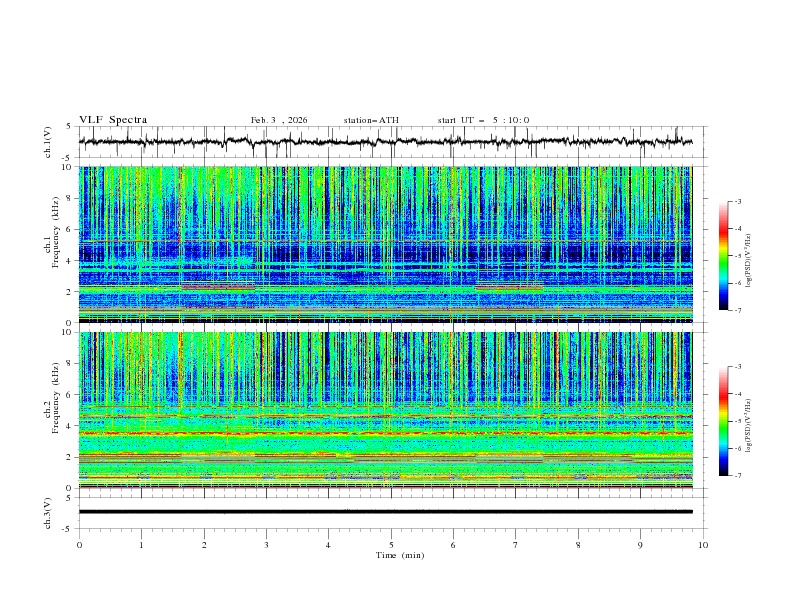792x612 pixels.
Task: Click the flat ch.3 voltage trace
Action: click(385, 512)
